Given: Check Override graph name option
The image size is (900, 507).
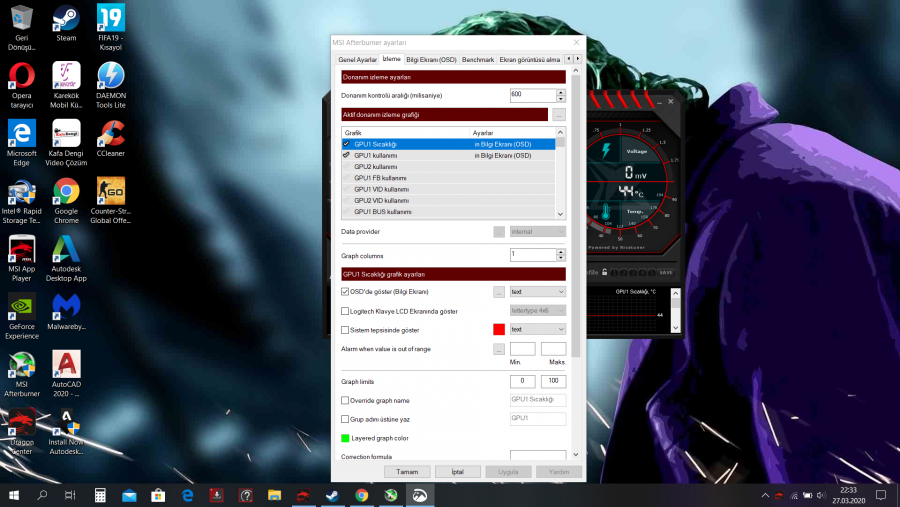Looking at the screenshot, I should click(345, 400).
